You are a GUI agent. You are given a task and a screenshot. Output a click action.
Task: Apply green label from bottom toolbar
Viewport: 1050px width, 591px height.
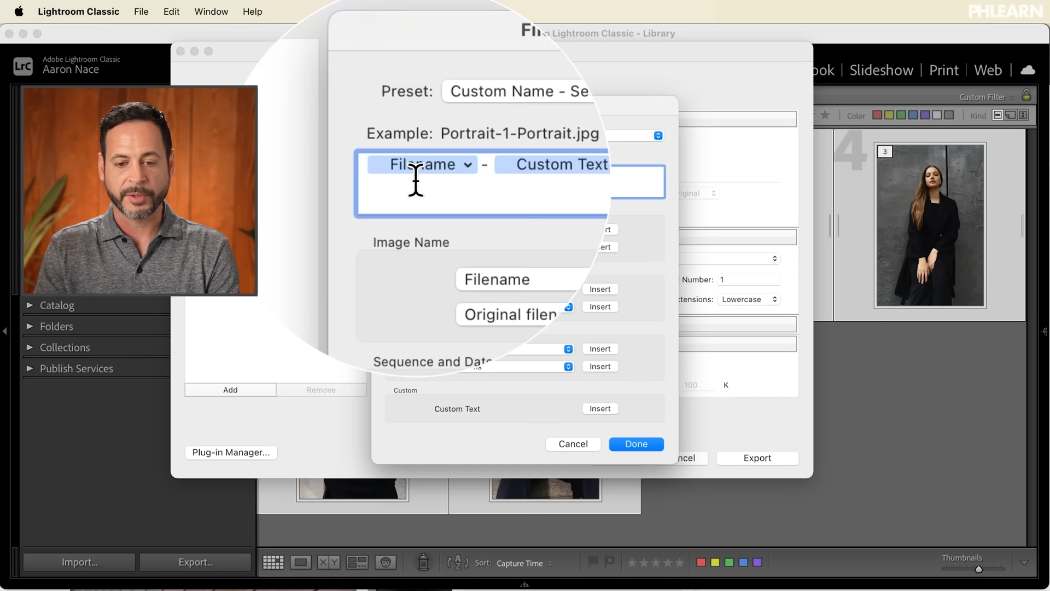click(729, 562)
